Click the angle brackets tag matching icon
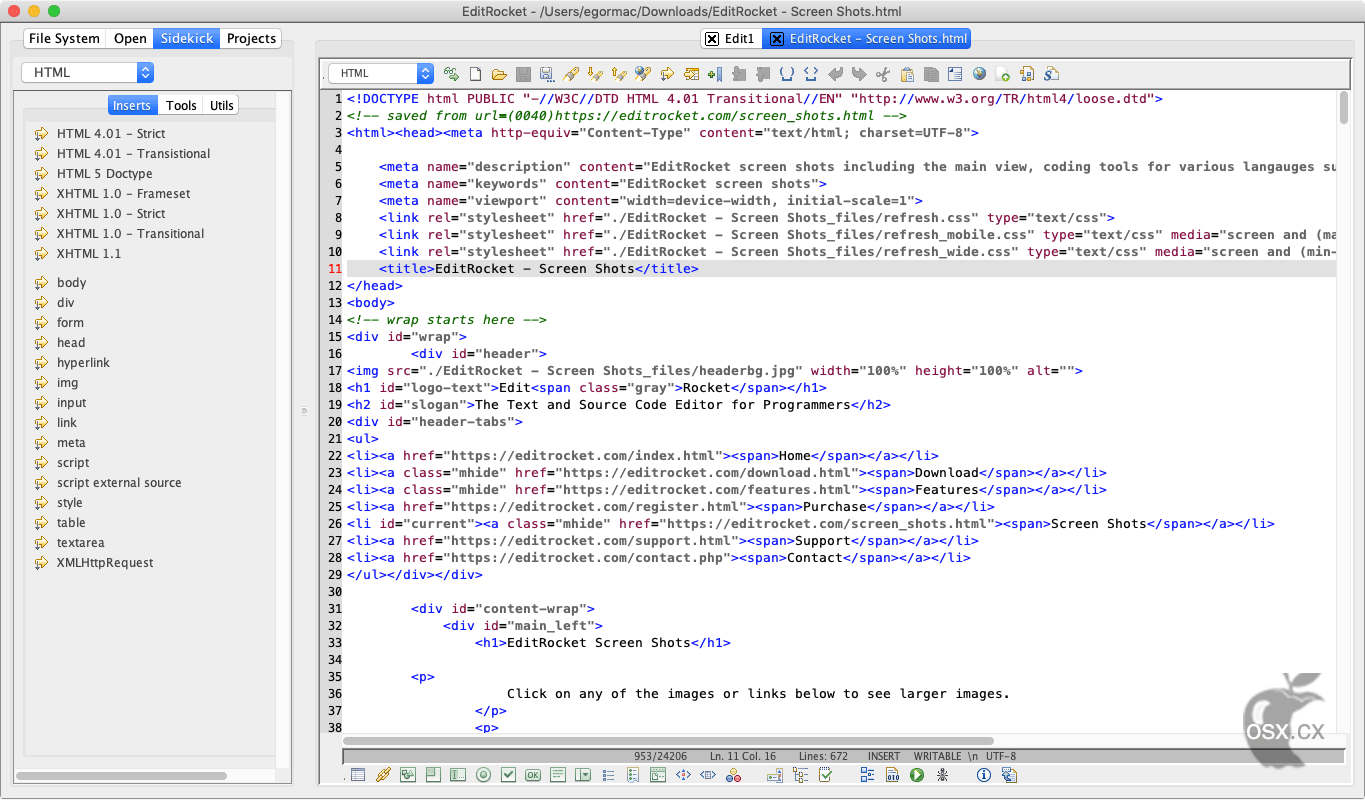Image resolution: width=1365 pixels, height=800 pixels. (x=811, y=73)
